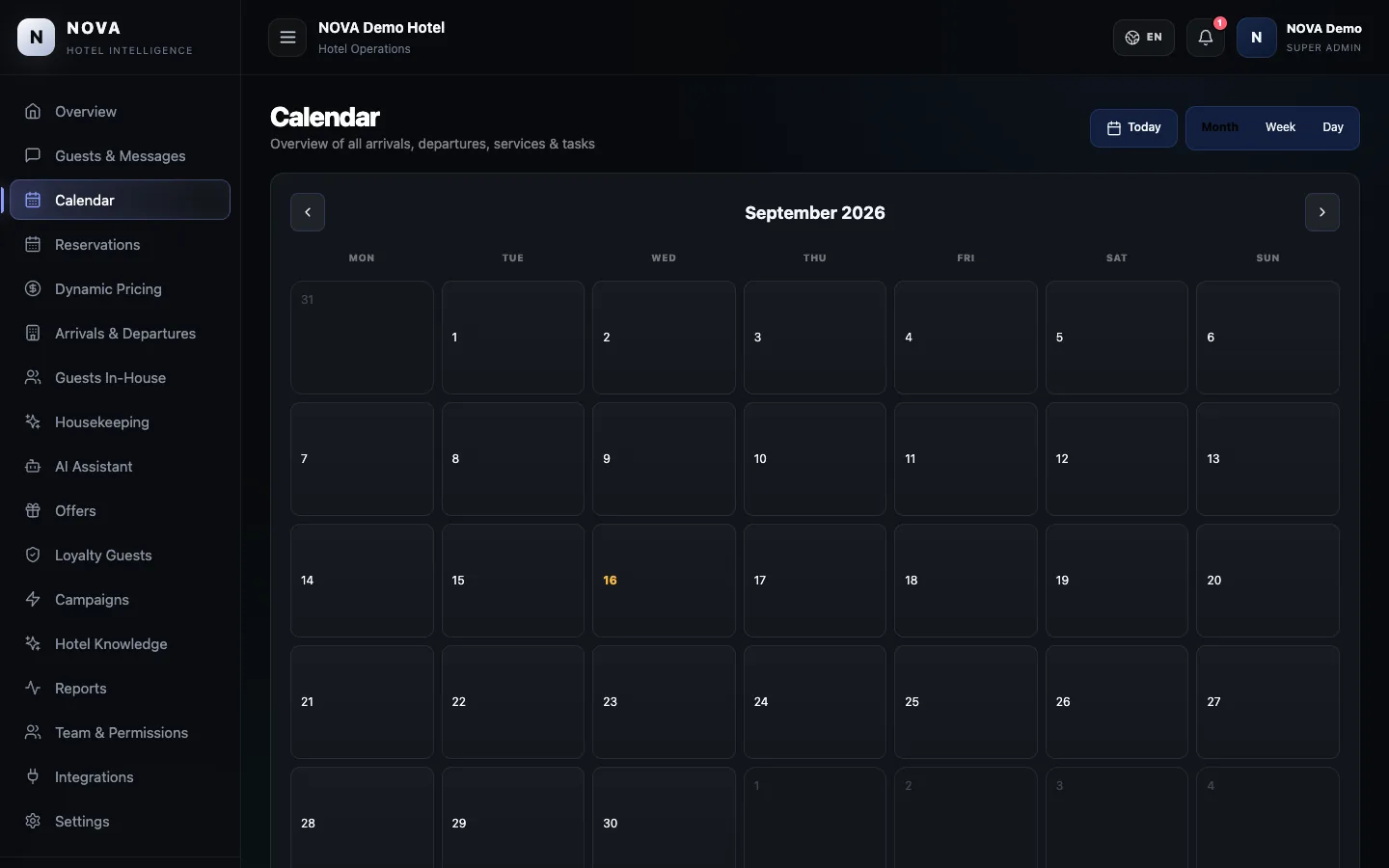
Task: Switch to Month view
Action: coord(1220,127)
